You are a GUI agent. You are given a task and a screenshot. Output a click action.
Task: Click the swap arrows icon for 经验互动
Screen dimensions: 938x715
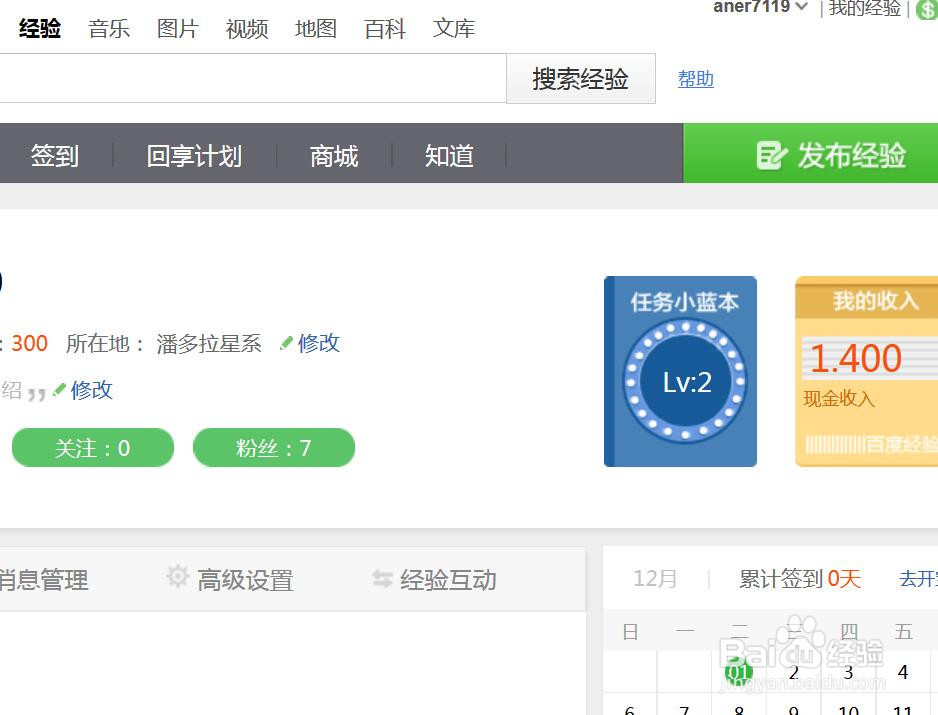tap(382, 578)
